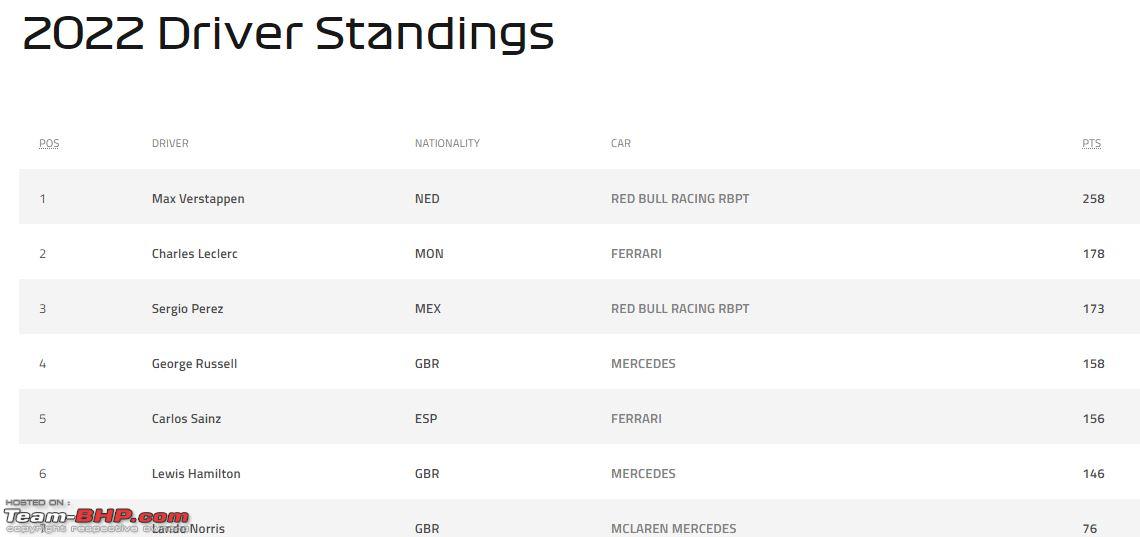Open Charles Leclerc driver link
This screenshot has height=537, width=1140.
(194, 254)
